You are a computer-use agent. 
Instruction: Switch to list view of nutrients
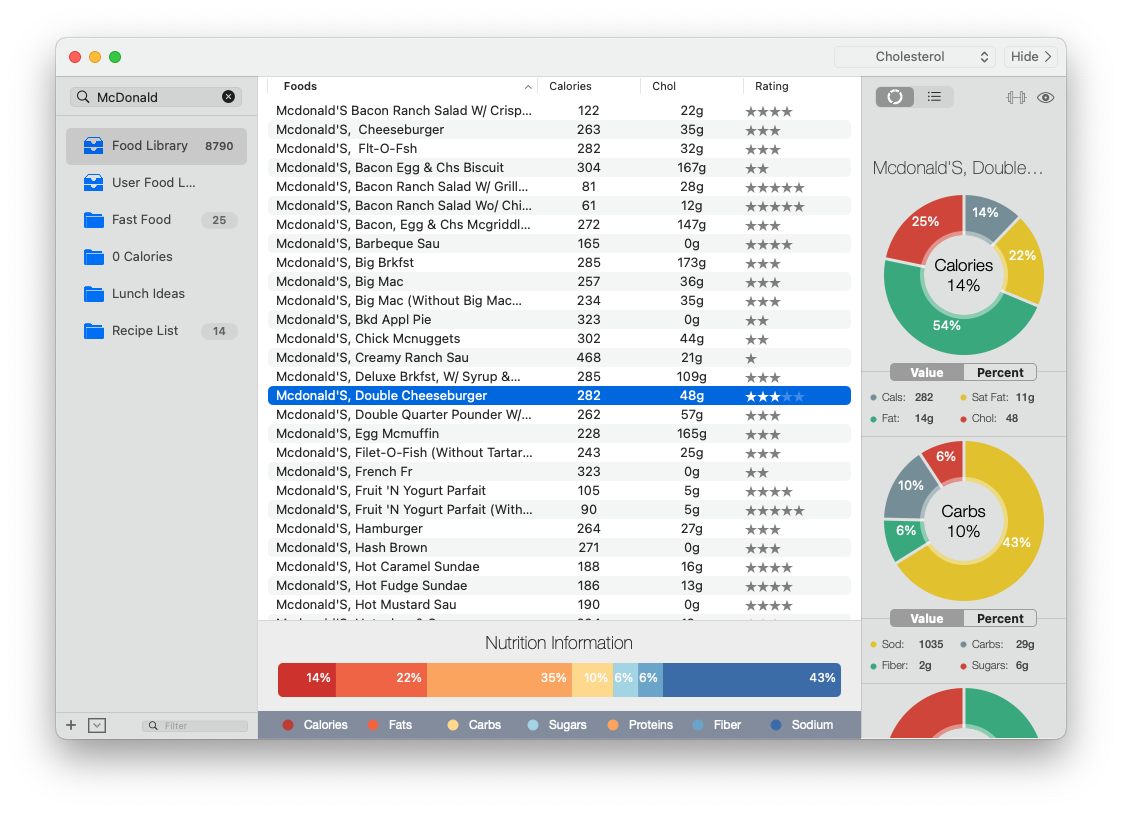tap(934, 97)
